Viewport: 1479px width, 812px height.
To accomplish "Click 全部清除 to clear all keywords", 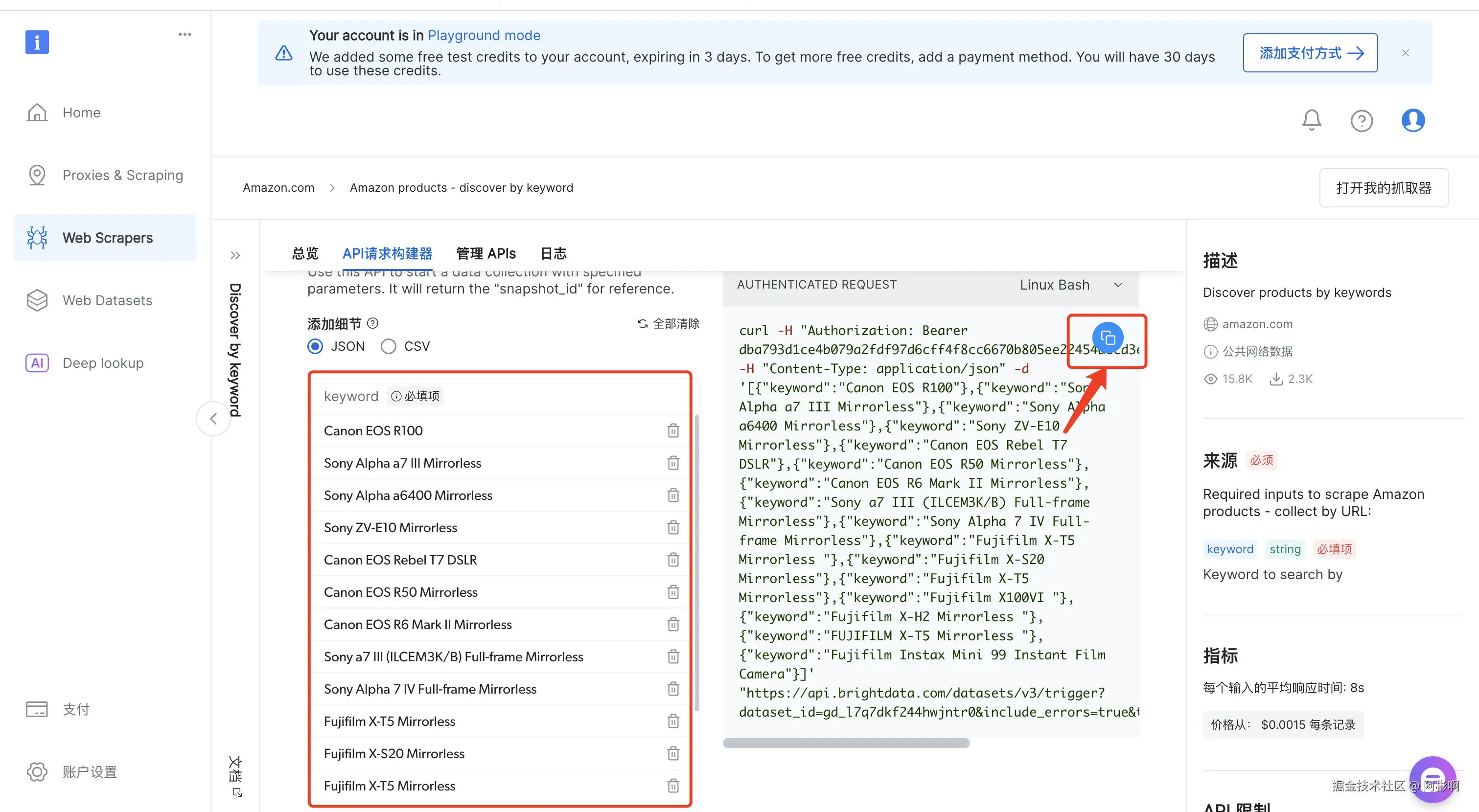I will pos(669,324).
